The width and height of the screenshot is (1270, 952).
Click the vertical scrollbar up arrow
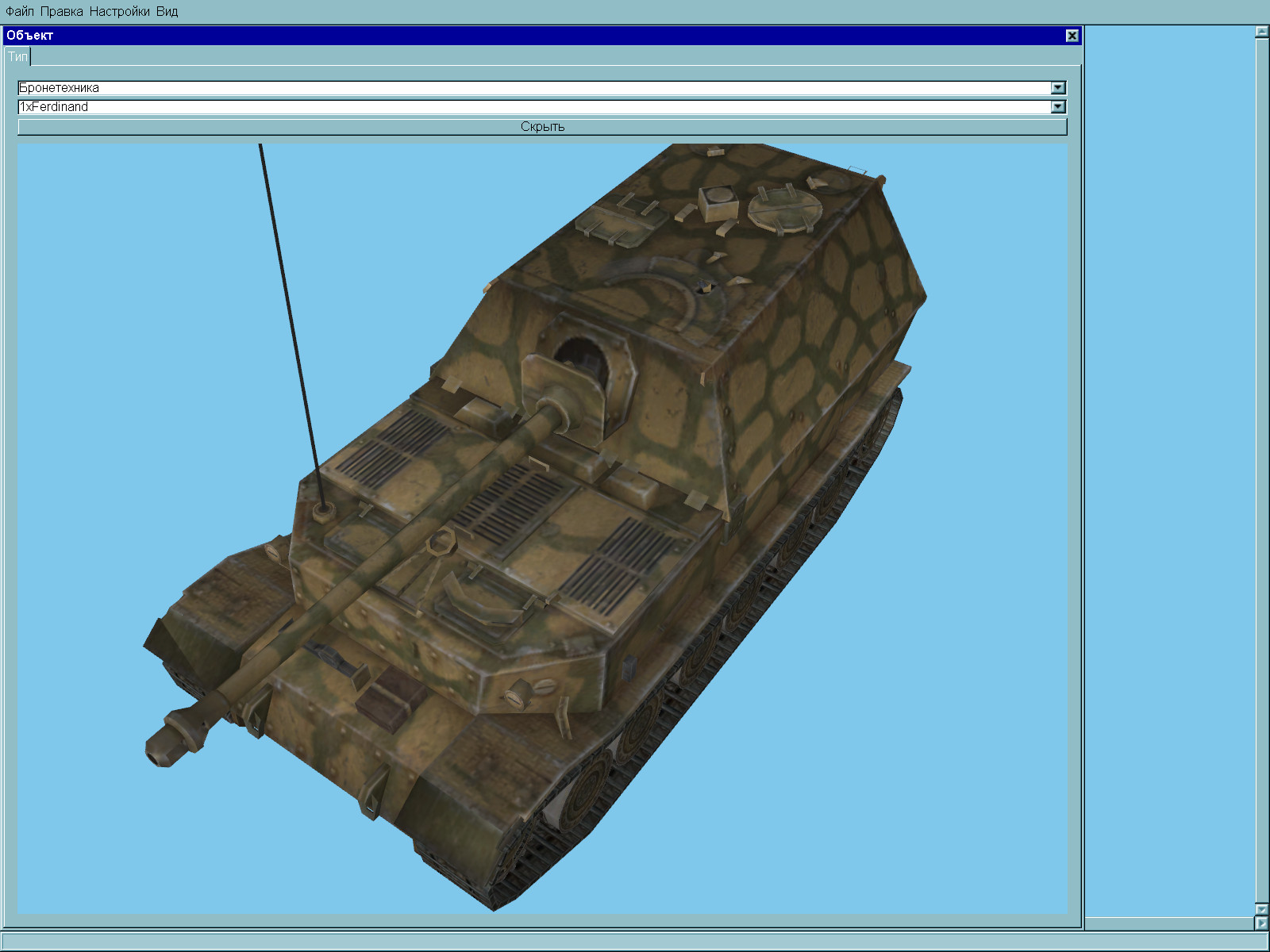tap(1262, 32)
